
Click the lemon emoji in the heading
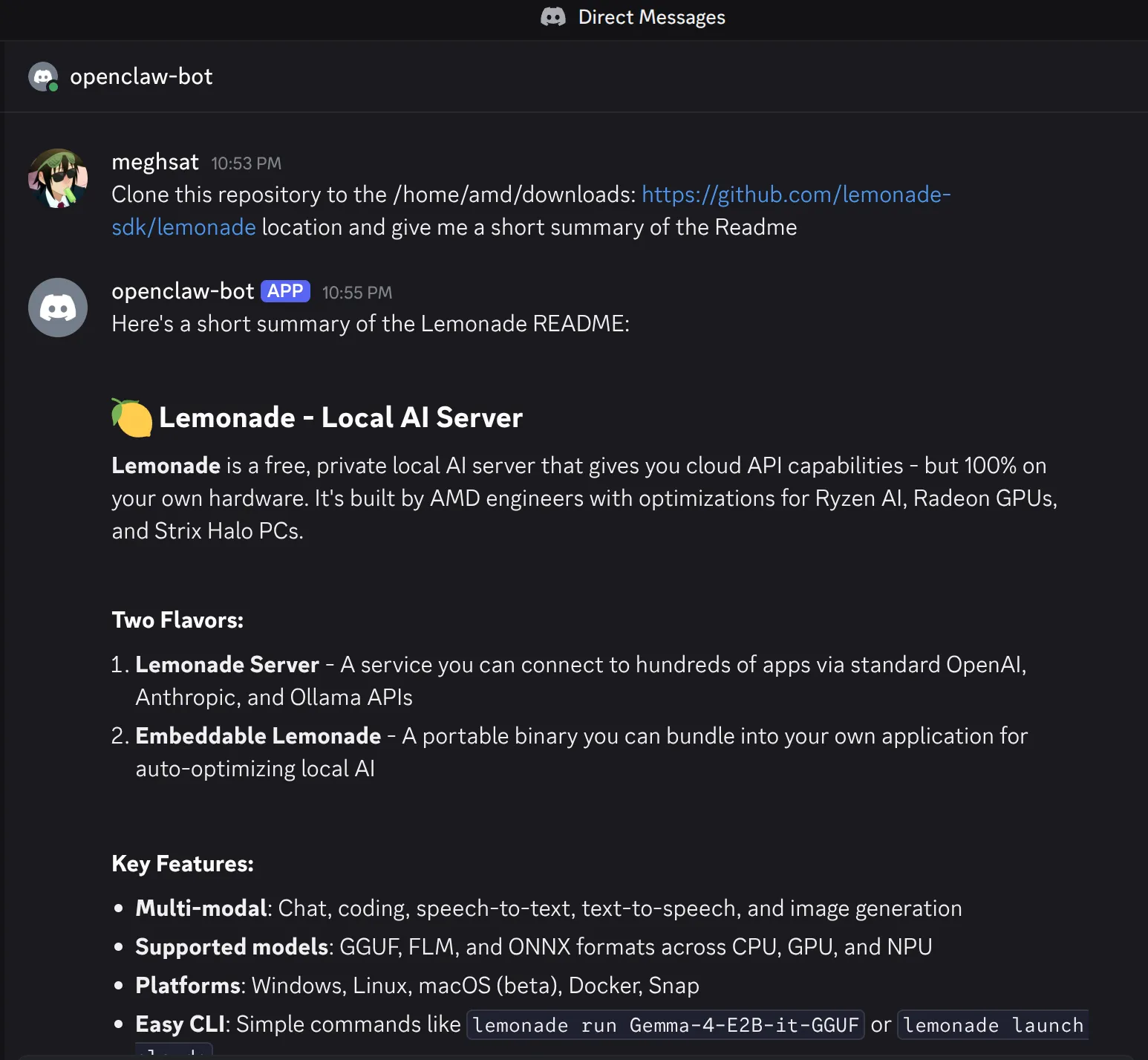click(132, 417)
